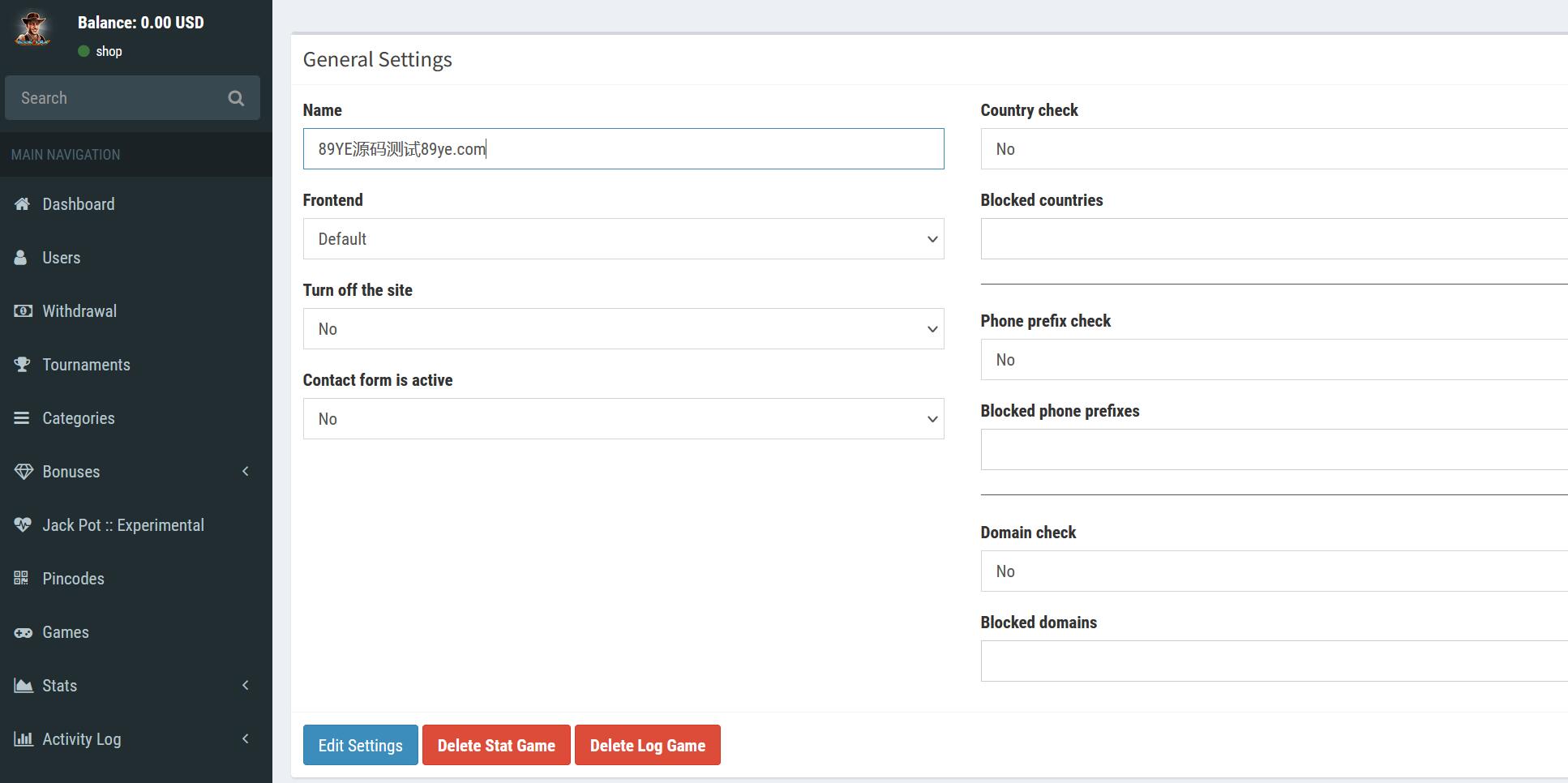Click into the Name text field

point(623,149)
